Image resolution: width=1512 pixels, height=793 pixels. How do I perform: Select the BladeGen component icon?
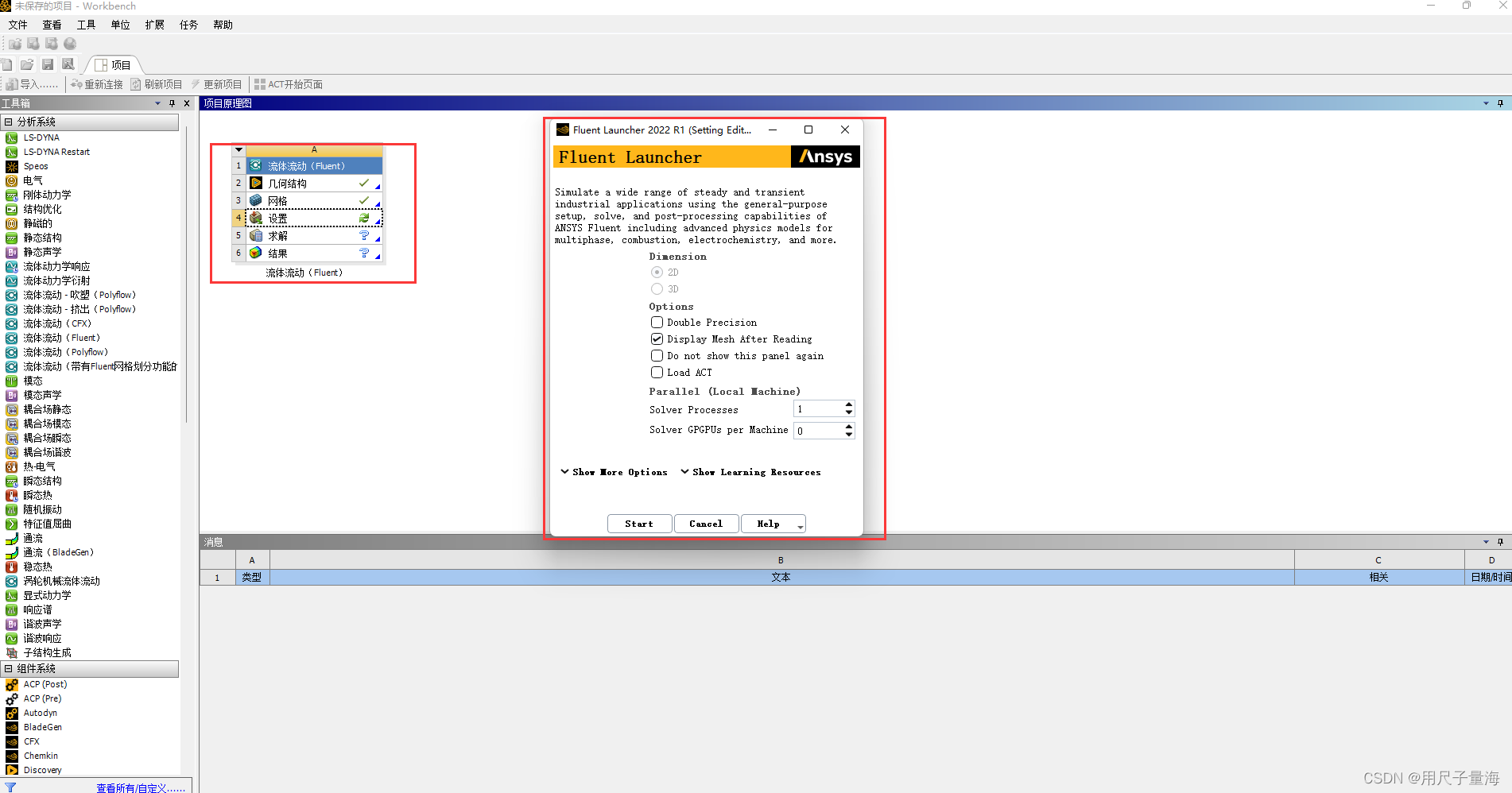click(11, 727)
